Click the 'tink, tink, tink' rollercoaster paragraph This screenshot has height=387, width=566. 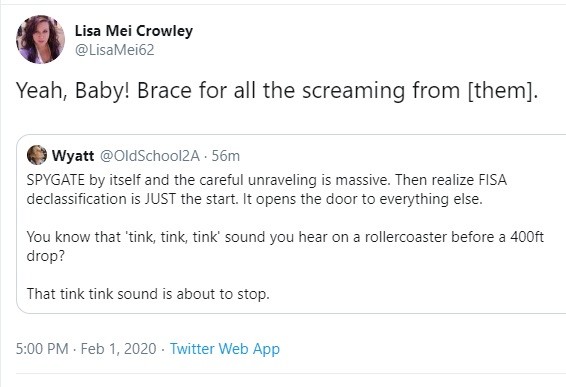click(285, 246)
